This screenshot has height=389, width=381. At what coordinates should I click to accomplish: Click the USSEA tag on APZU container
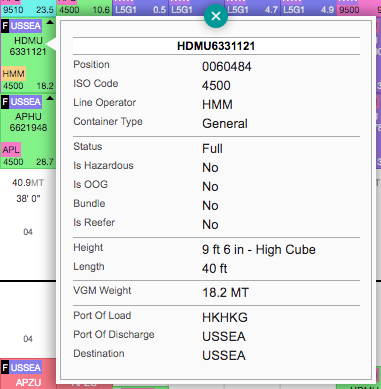tap(25, 368)
